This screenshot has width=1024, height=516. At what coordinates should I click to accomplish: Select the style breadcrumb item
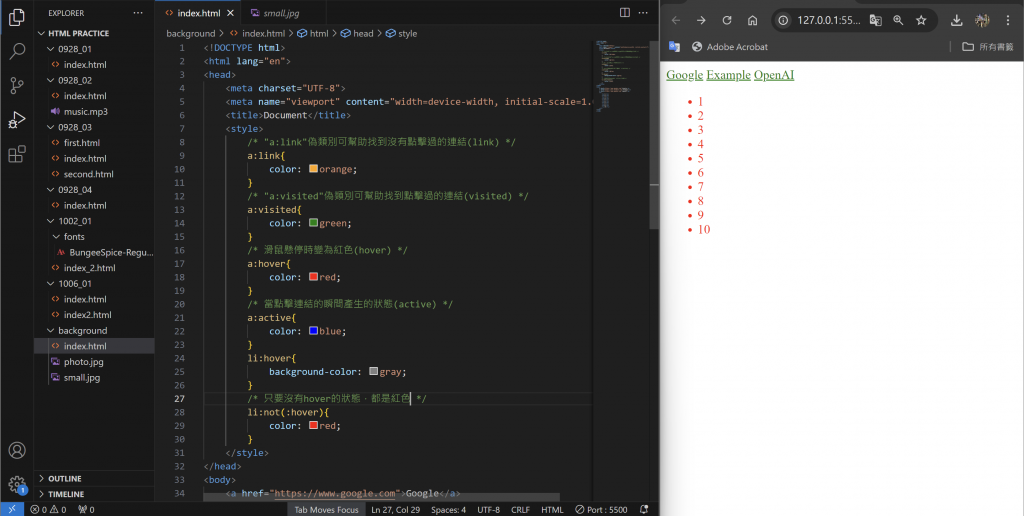pyautogui.click(x=401, y=33)
